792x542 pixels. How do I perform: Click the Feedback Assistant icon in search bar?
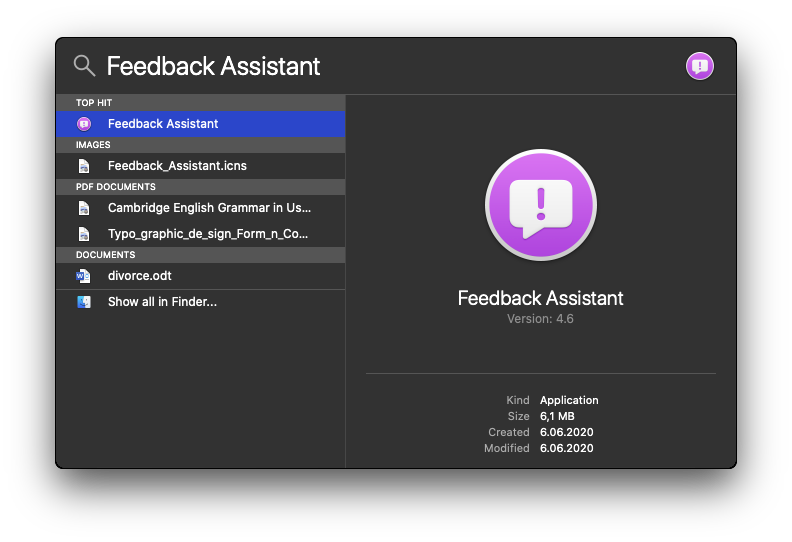[700, 66]
